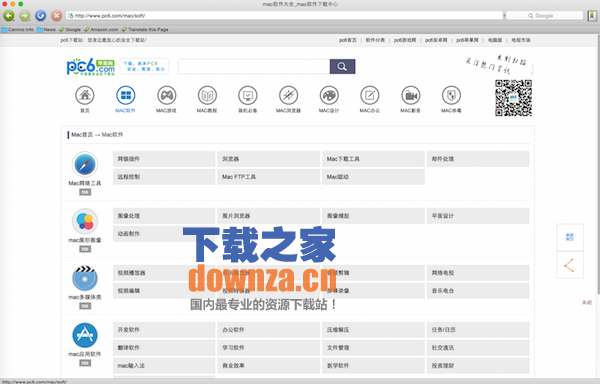Click the blue QR button on the right sidebar

570,237
